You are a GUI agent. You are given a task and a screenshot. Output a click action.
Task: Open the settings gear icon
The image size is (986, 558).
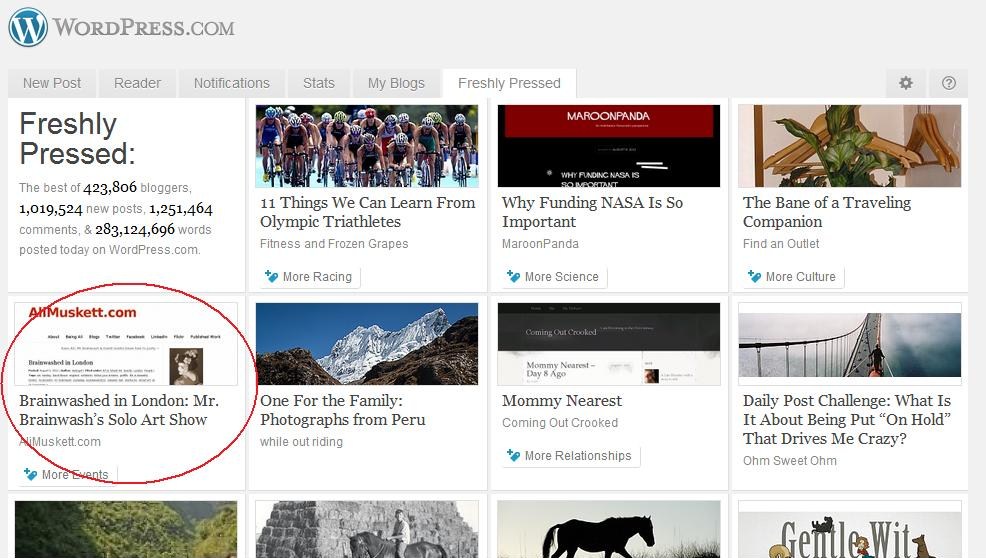pos(905,83)
